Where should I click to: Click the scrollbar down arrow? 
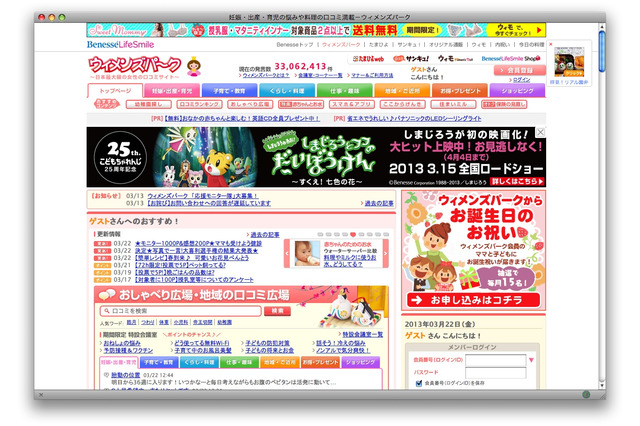click(602, 385)
